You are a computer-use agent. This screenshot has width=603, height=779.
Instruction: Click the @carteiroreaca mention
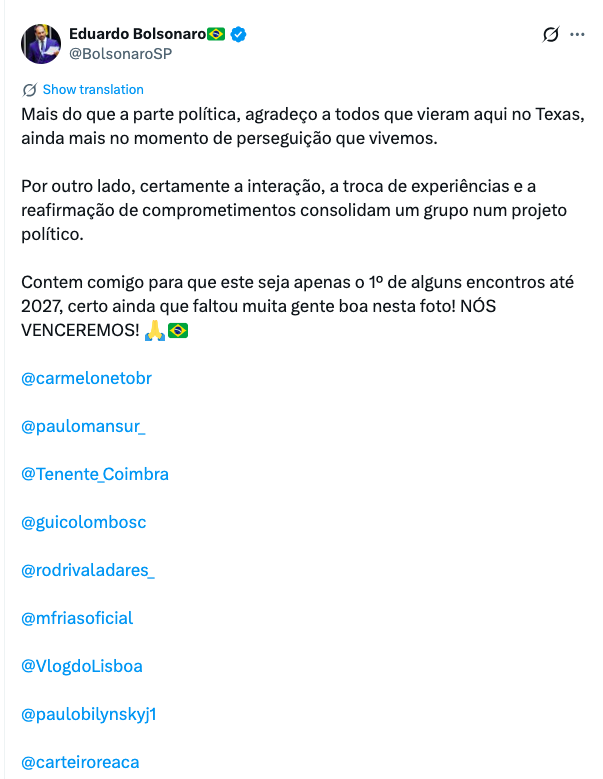click(80, 762)
